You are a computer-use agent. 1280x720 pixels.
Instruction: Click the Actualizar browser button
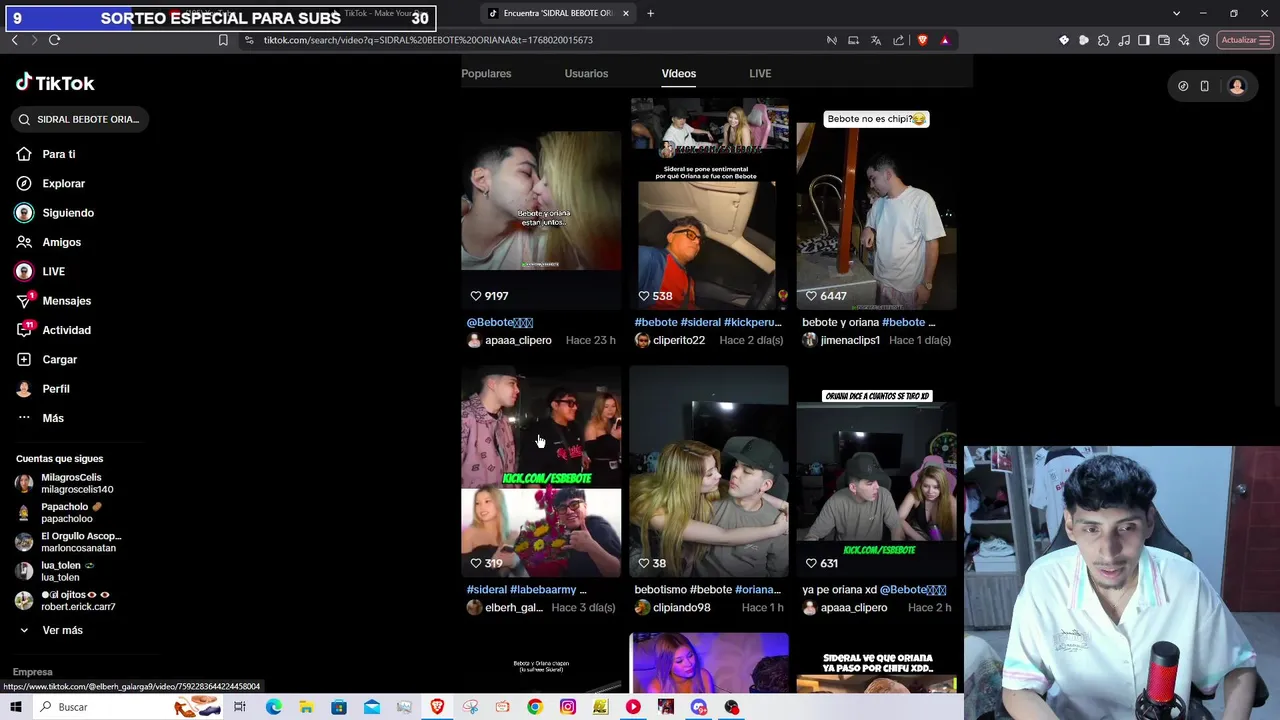tap(1245, 40)
